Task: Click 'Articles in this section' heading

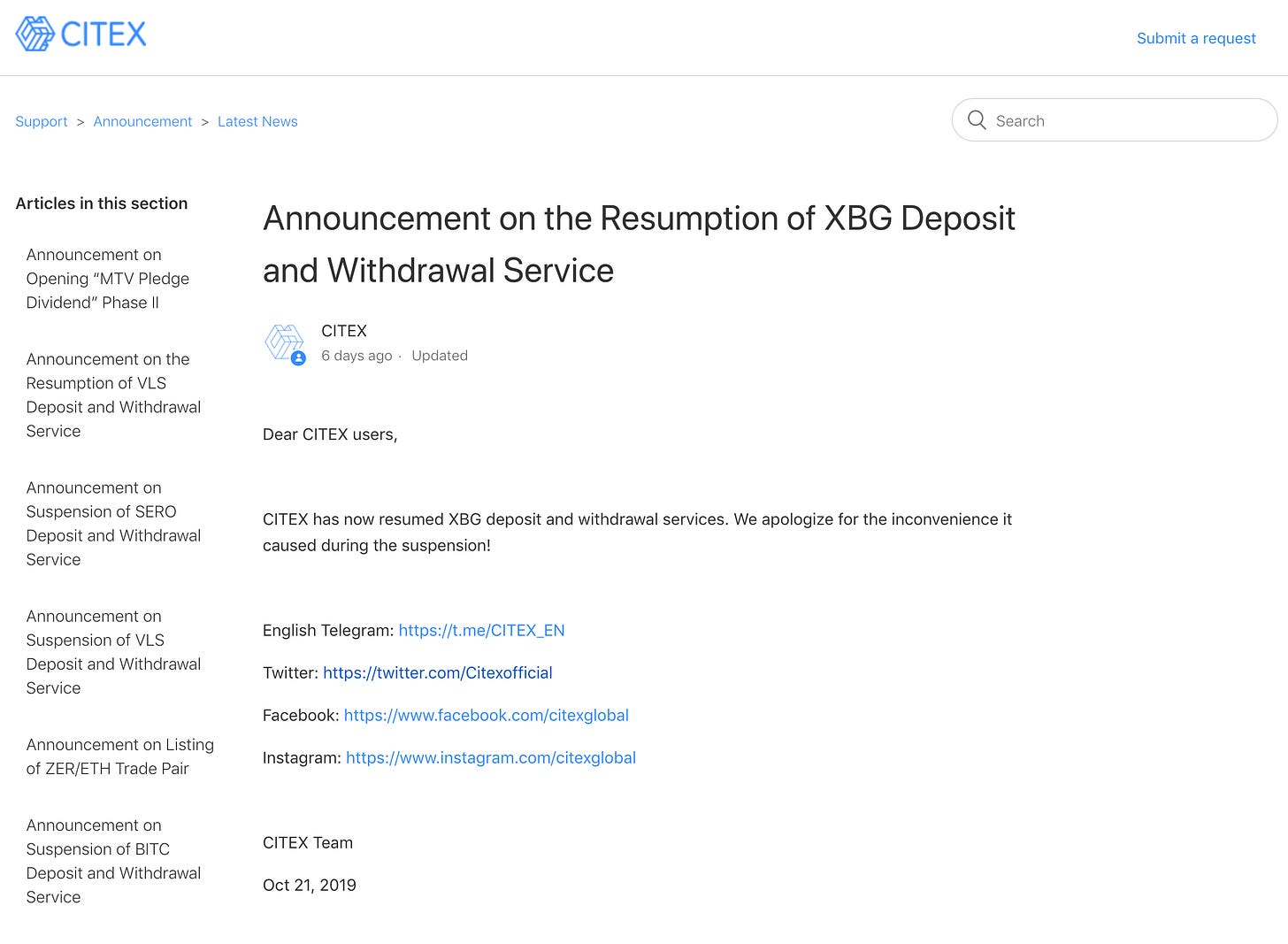Action: point(102,203)
